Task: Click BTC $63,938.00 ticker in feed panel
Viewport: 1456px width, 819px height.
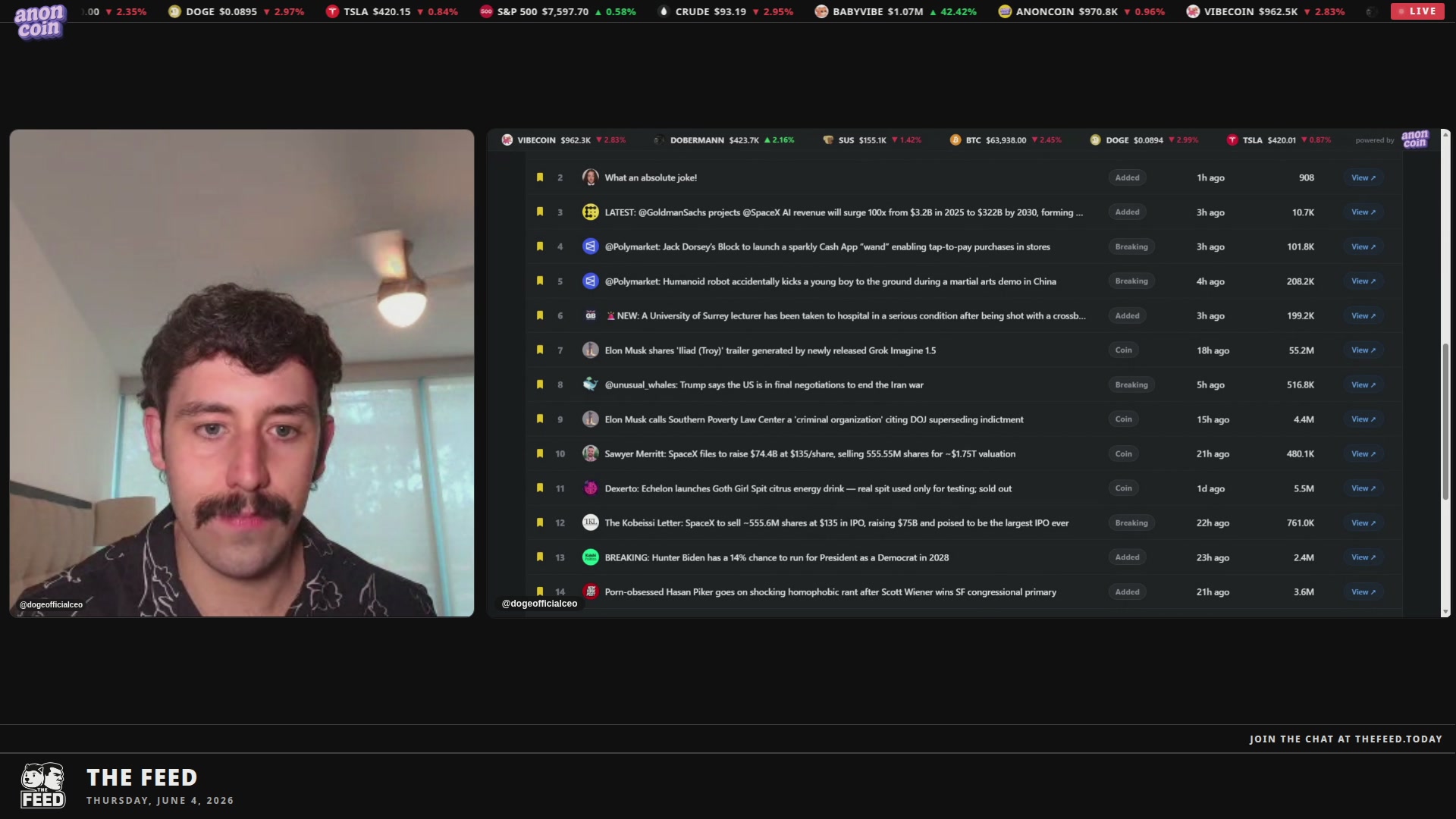Action: (1006, 140)
